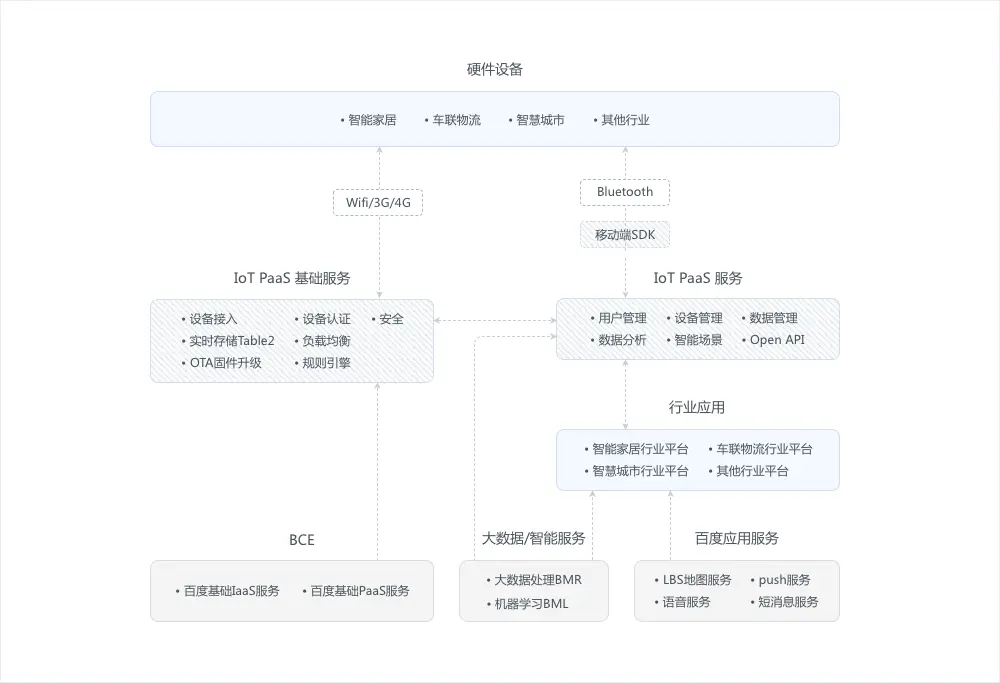Image resolution: width=1000 pixels, height=683 pixels.
Task: Select the 短消息服务 item
Action: pos(788,602)
